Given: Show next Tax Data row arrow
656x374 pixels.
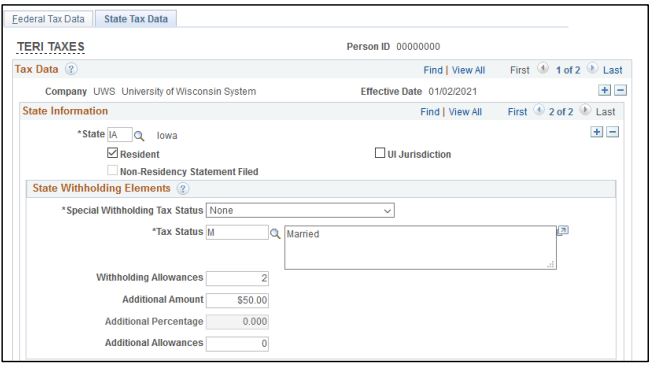Looking at the screenshot, I should [592, 68].
